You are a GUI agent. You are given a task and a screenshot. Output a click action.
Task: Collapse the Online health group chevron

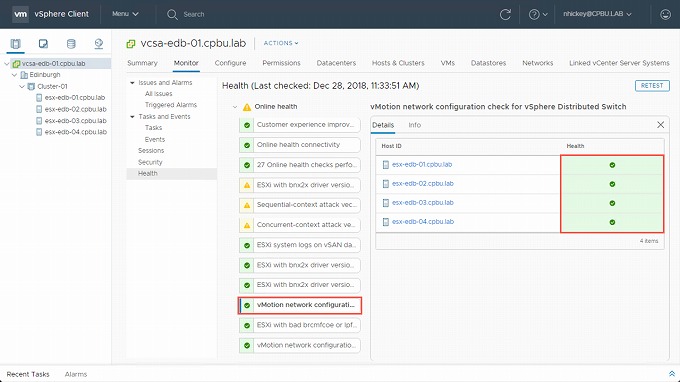pos(235,107)
